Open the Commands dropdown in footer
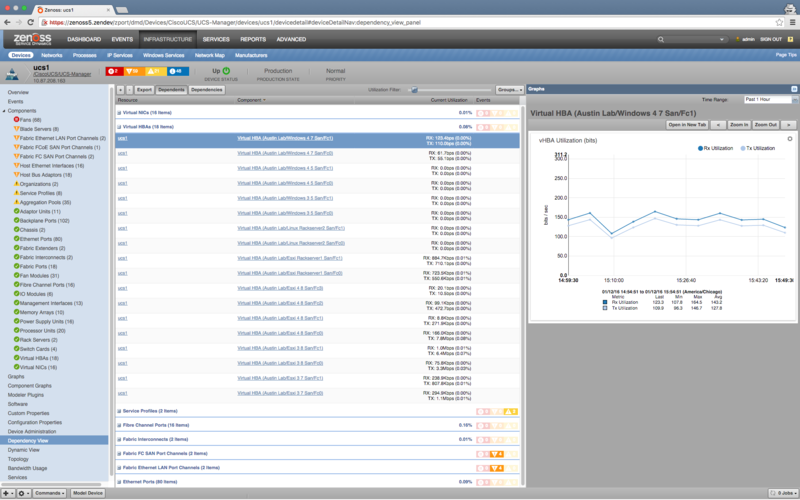 coord(49,493)
